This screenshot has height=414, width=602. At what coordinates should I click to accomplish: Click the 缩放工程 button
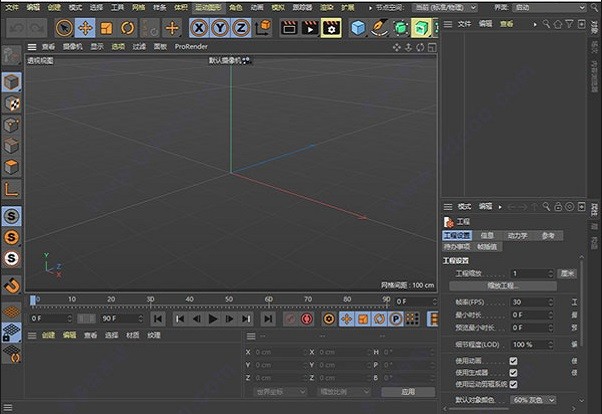pyautogui.click(x=503, y=286)
